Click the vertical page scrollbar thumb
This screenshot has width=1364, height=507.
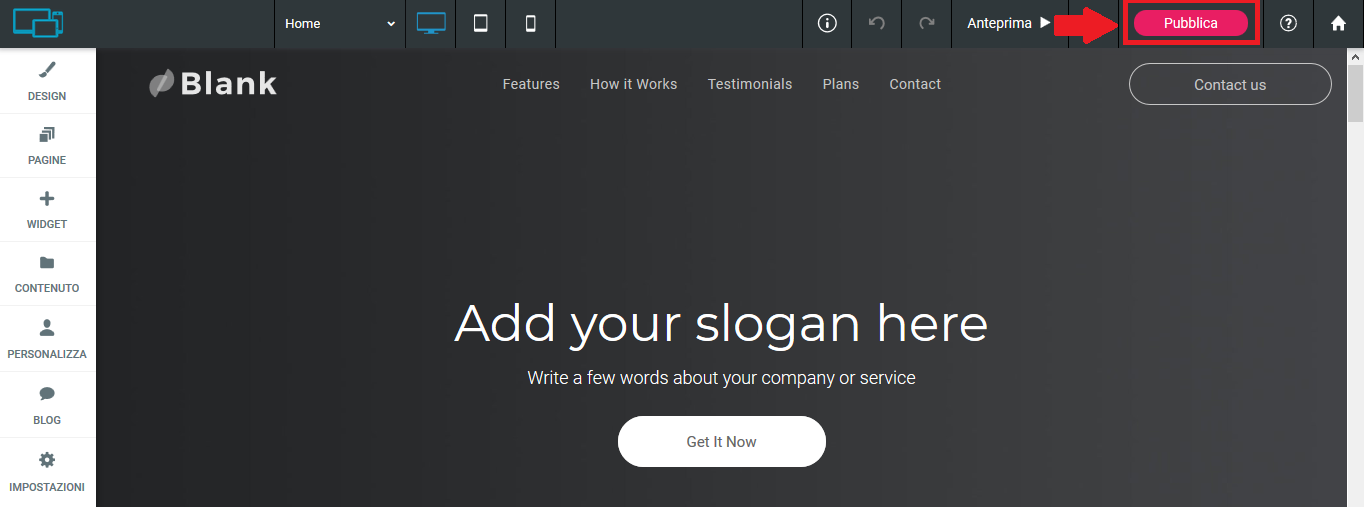point(1356,95)
